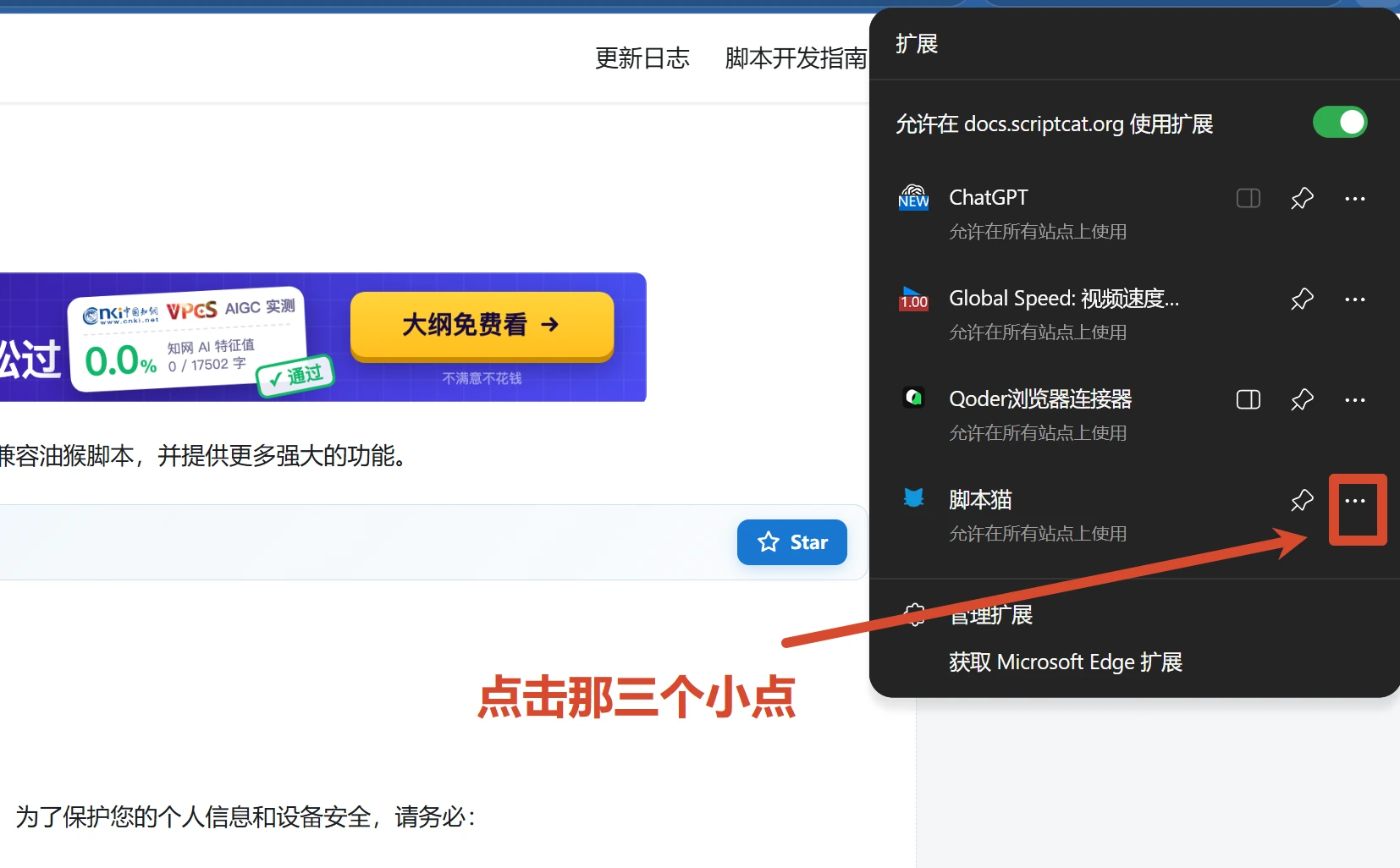
Task: Click the ChatGPT extension icon
Action: click(913, 197)
